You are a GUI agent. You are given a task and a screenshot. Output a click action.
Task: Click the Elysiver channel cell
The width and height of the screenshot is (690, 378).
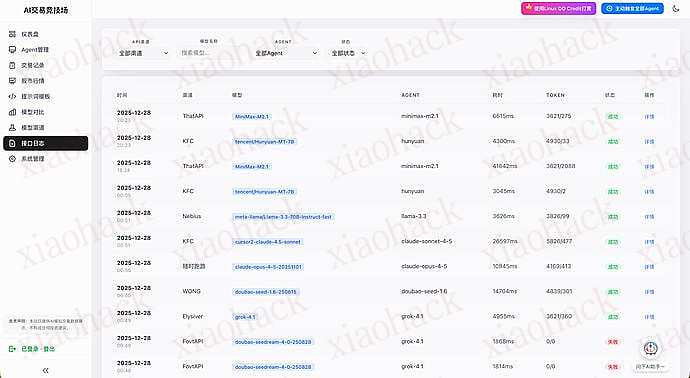tap(193, 316)
